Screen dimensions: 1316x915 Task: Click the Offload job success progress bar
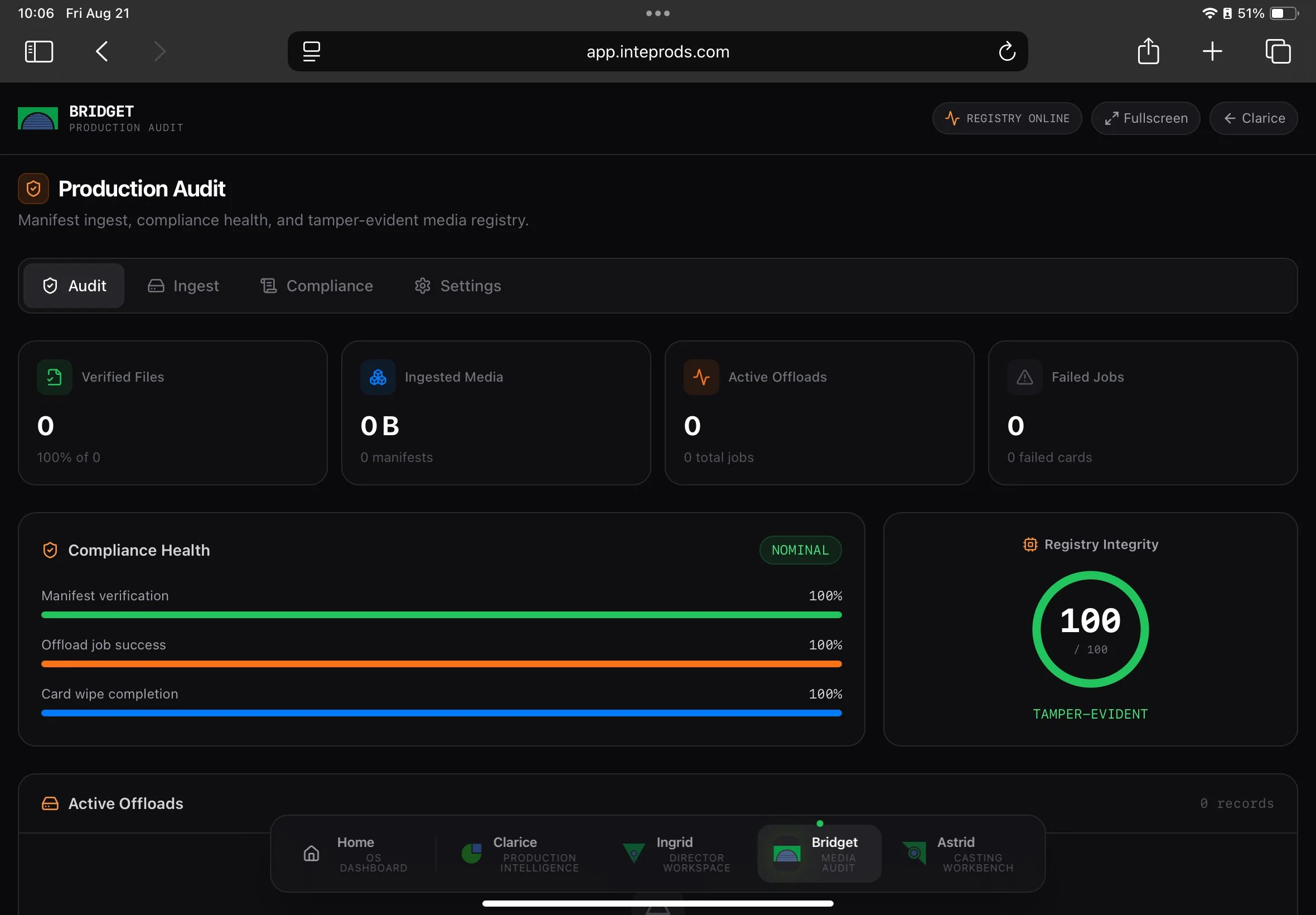(x=441, y=664)
